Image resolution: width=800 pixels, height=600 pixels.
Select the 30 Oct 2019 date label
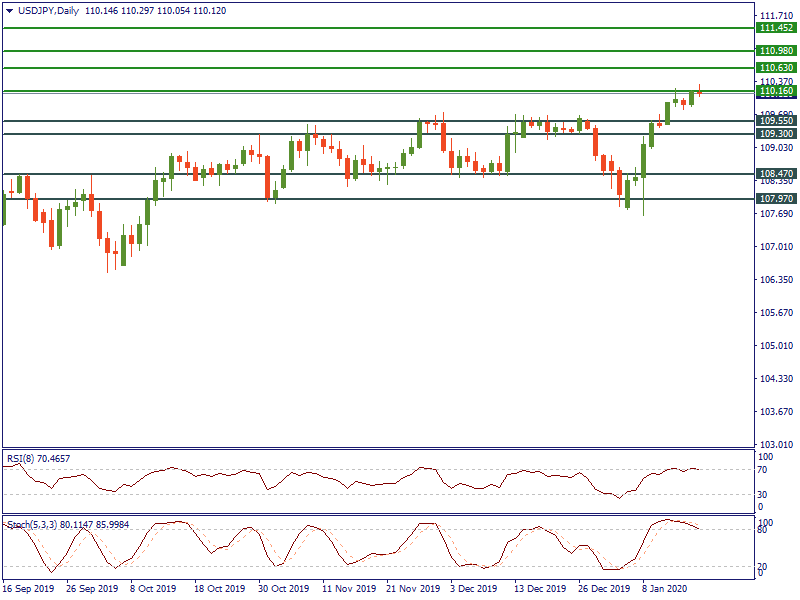[x=284, y=589]
